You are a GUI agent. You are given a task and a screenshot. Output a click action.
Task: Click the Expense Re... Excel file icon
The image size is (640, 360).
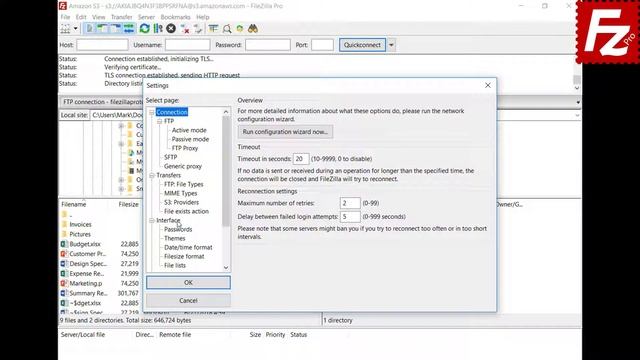click(x=64, y=273)
